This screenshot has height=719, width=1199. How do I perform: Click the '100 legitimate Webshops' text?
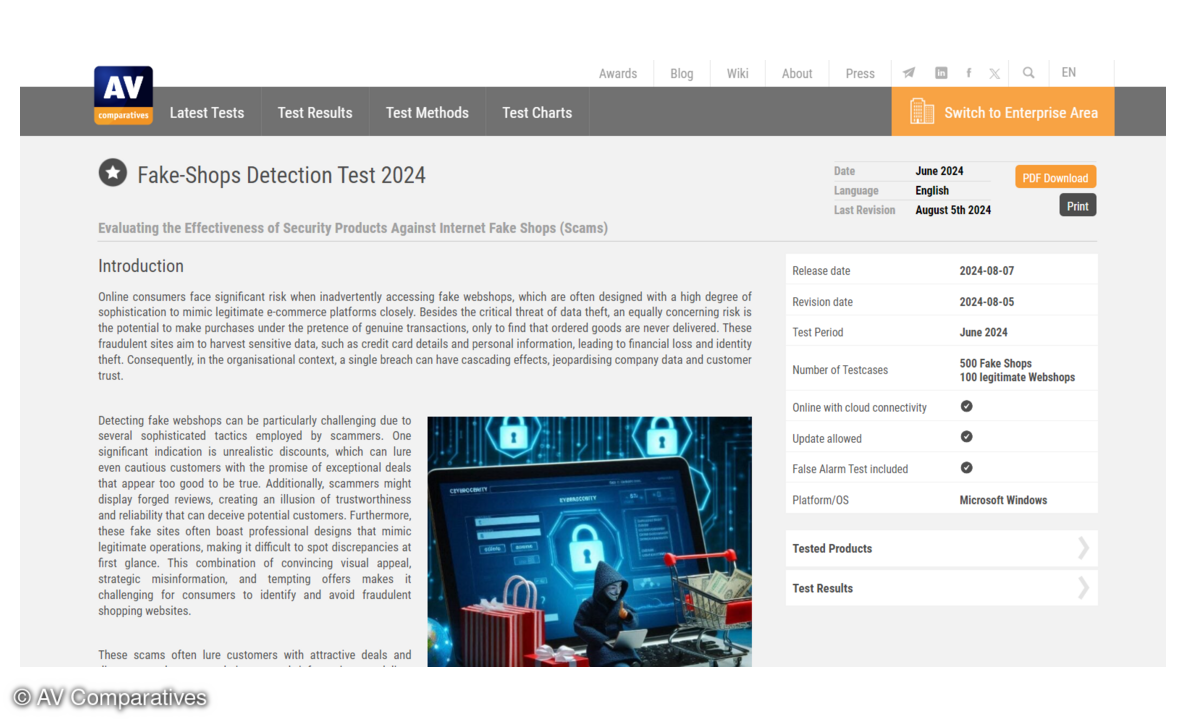[x=1017, y=377]
